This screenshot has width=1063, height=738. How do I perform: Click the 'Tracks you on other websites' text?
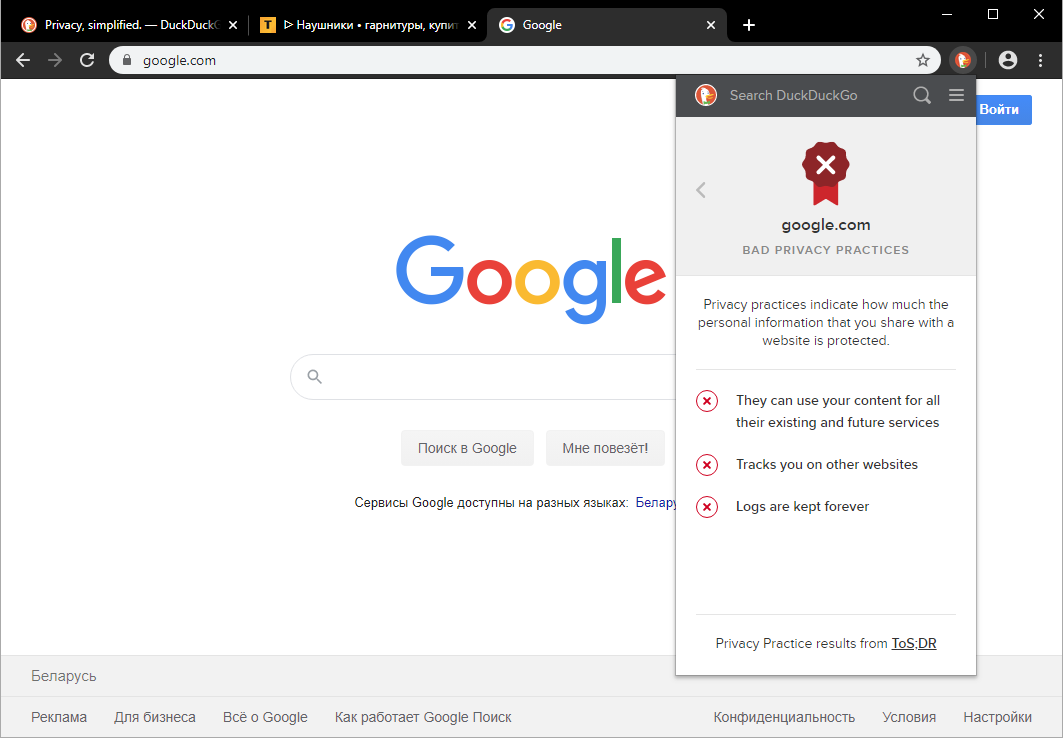[826, 464]
